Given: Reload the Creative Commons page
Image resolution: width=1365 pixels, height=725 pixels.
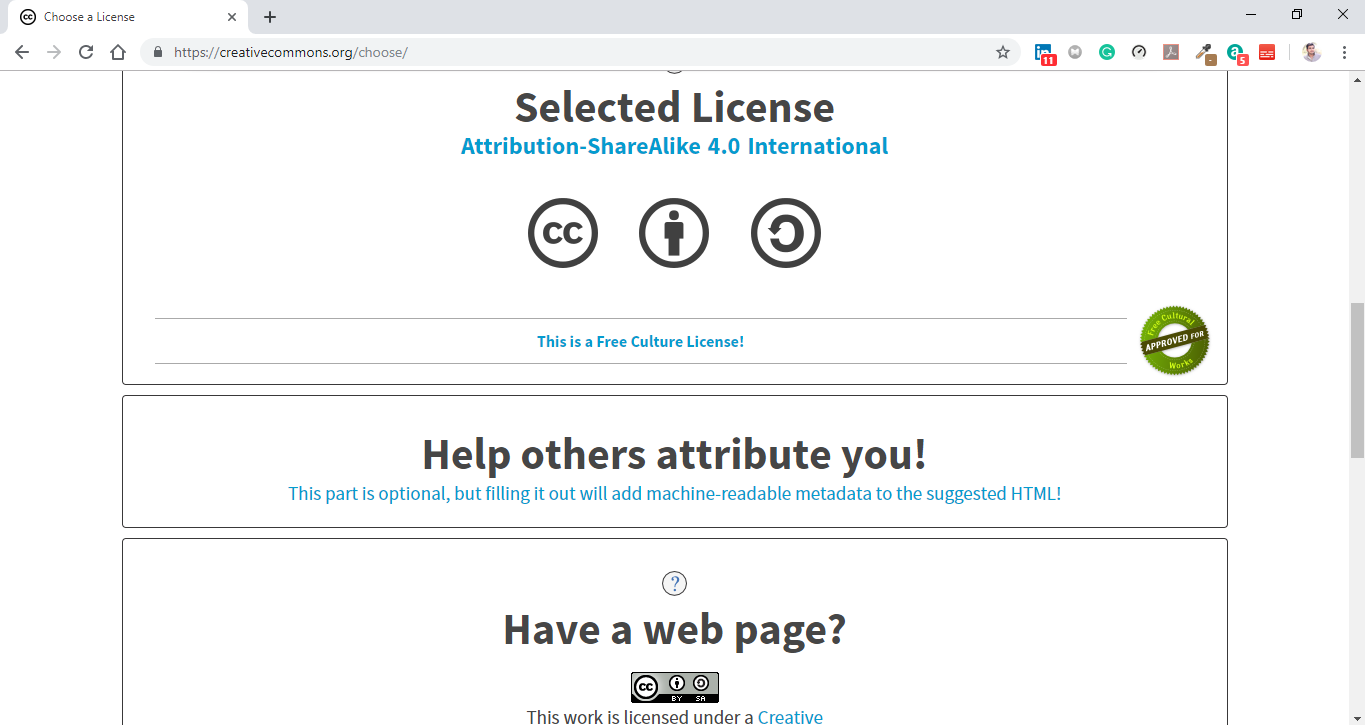Looking at the screenshot, I should [86, 52].
